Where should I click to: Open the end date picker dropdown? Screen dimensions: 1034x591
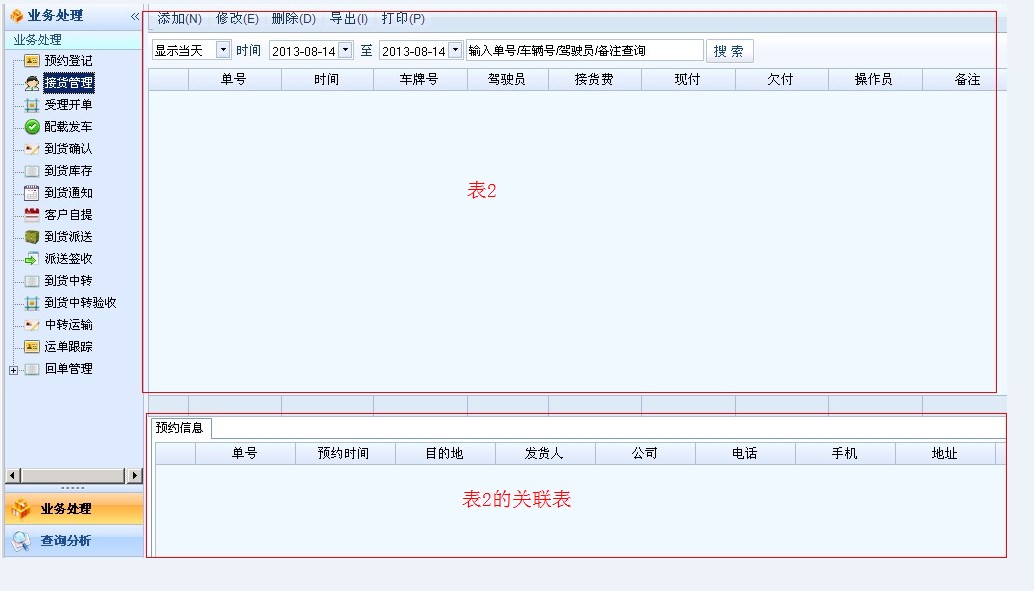pos(455,50)
